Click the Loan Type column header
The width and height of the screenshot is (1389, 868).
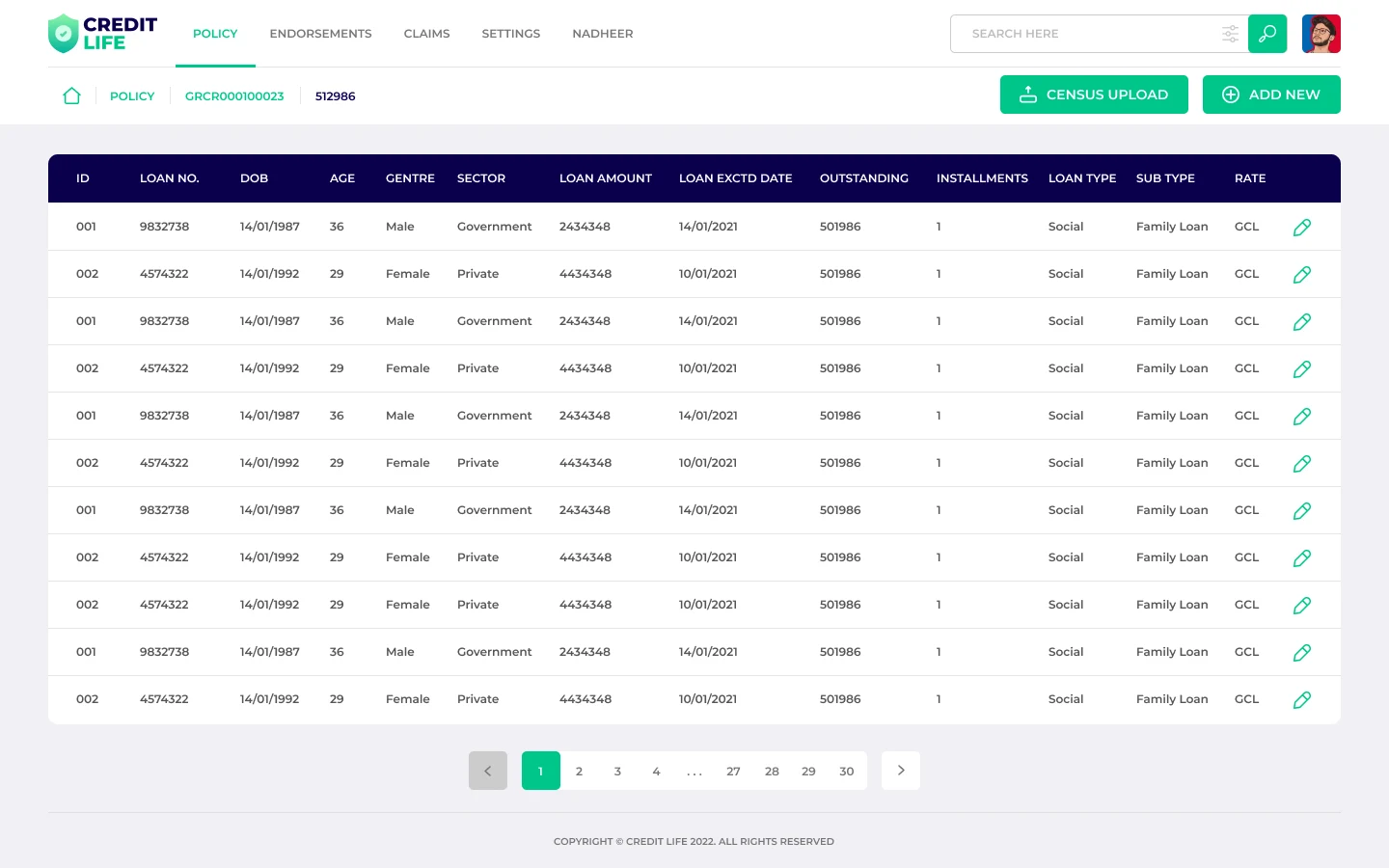1082,178
